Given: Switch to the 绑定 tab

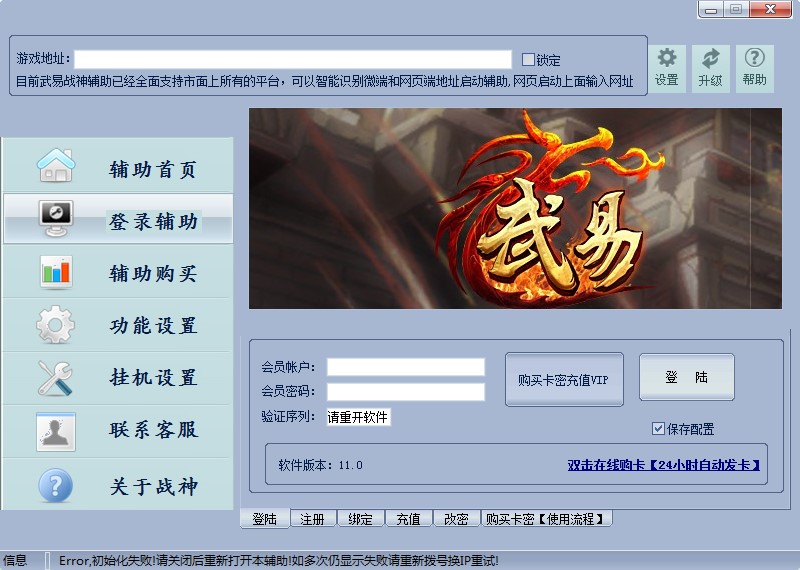Looking at the screenshot, I should coord(361,519).
